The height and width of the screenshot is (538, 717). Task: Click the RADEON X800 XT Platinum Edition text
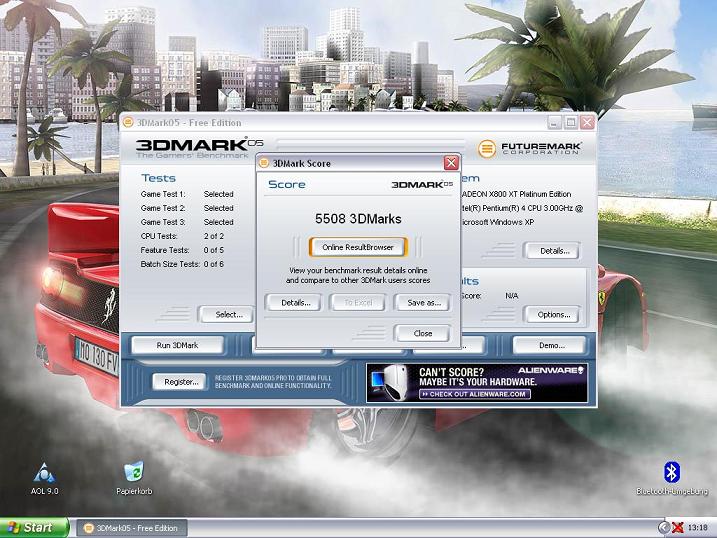[516, 194]
